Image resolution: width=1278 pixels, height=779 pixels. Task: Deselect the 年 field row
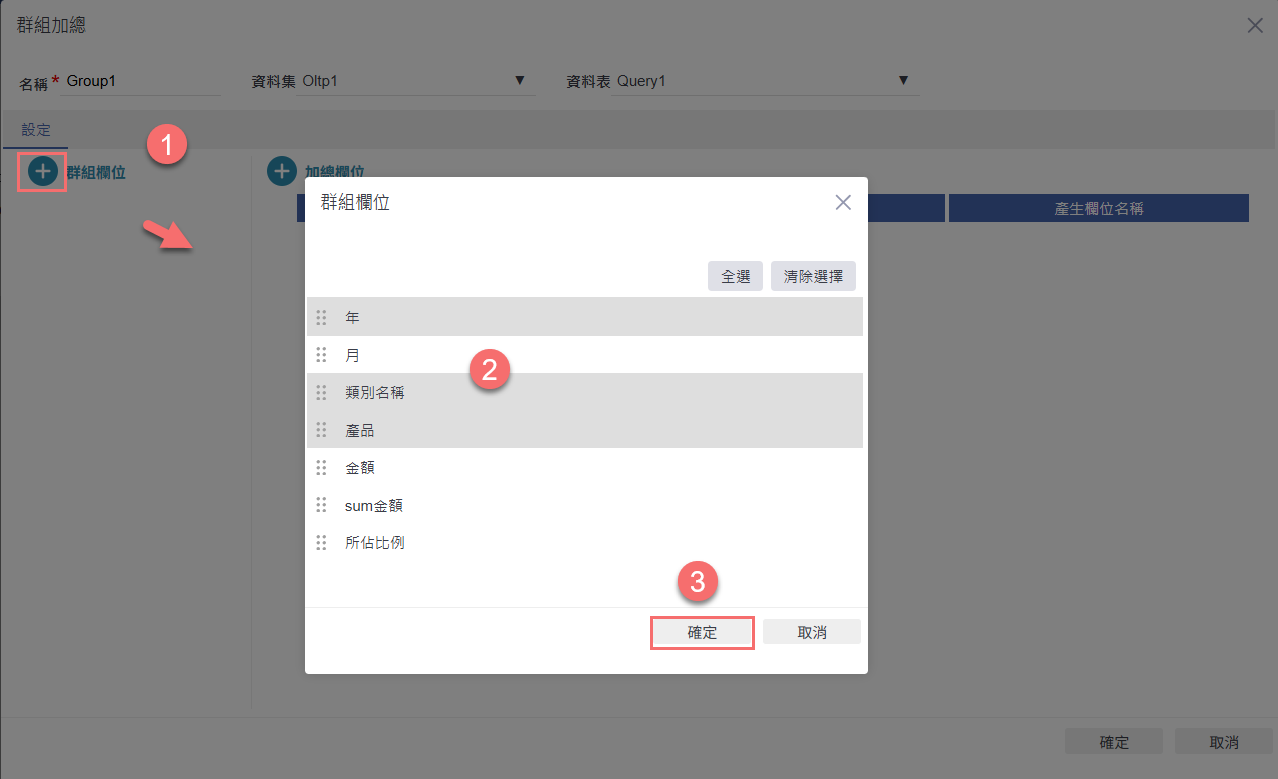pyautogui.click(x=600, y=317)
